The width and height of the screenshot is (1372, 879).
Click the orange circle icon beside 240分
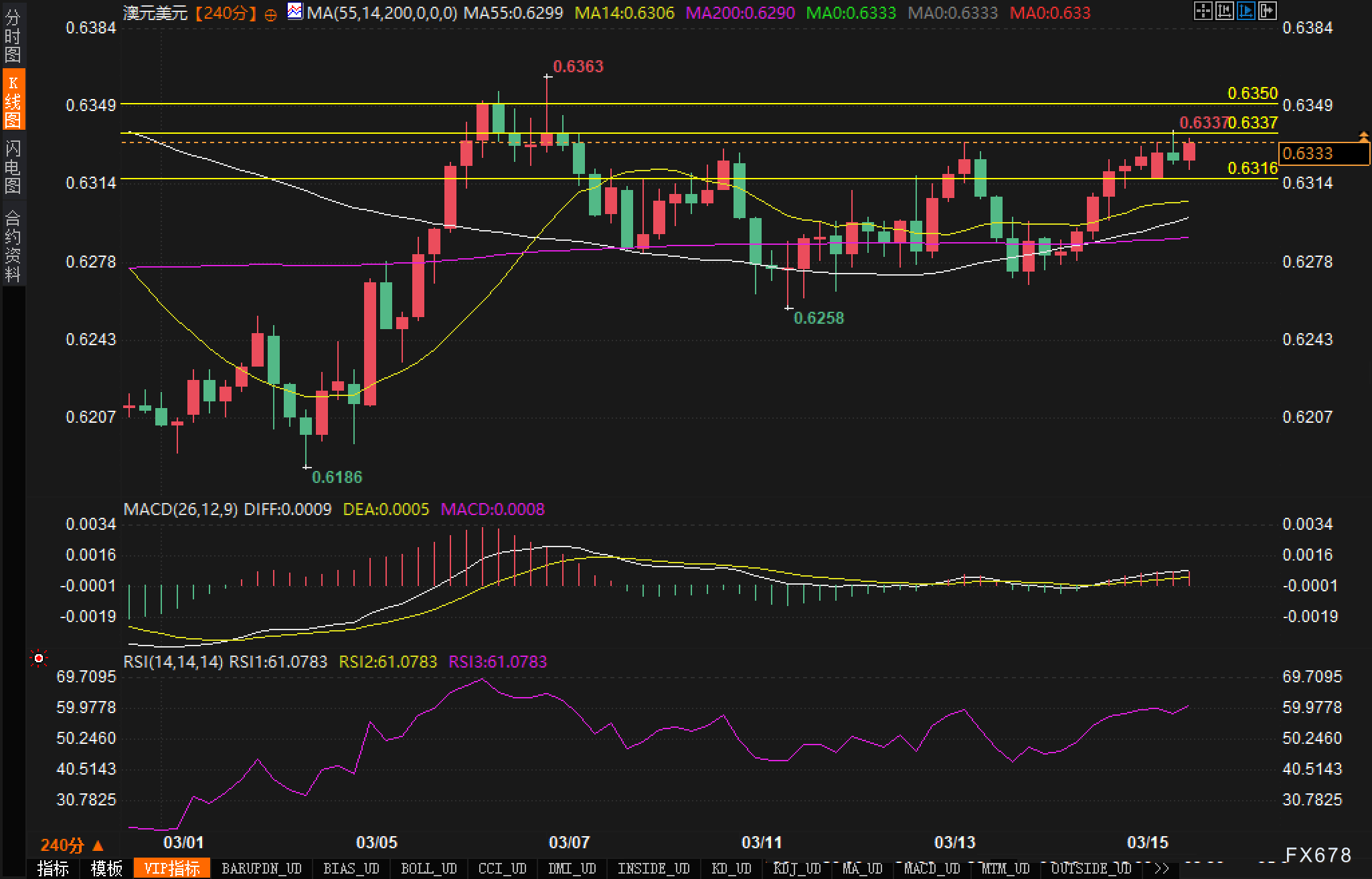click(x=270, y=14)
